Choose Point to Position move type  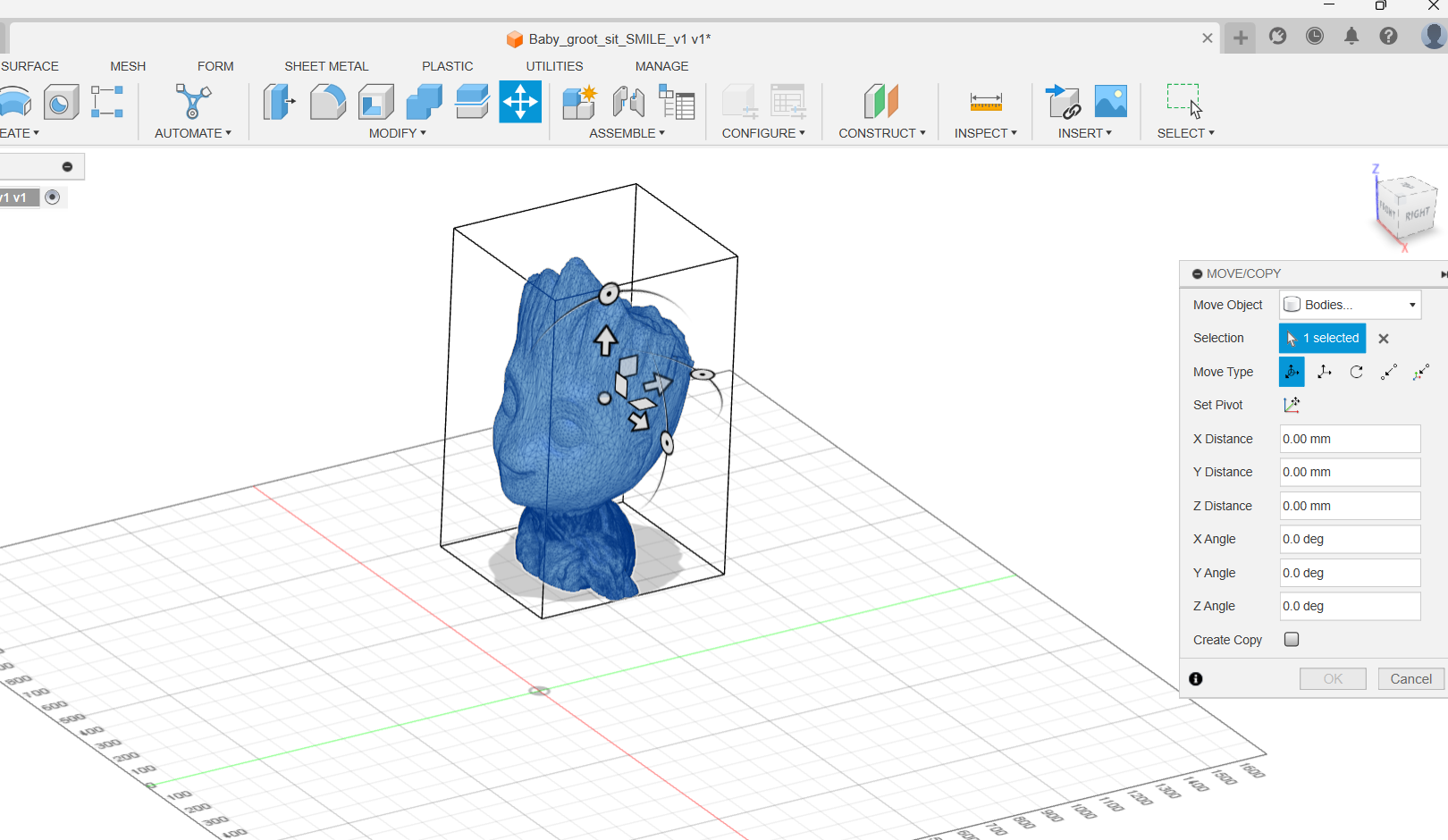coord(1420,372)
